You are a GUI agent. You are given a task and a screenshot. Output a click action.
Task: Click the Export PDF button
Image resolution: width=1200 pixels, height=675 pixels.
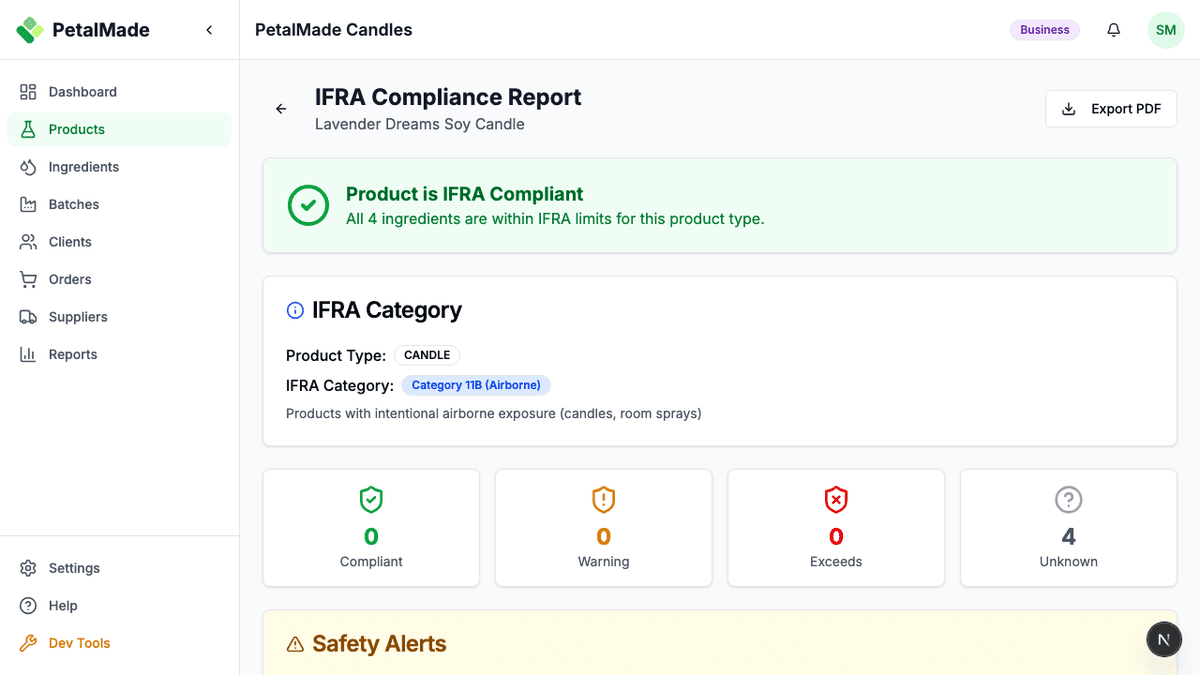coord(1110,108)
